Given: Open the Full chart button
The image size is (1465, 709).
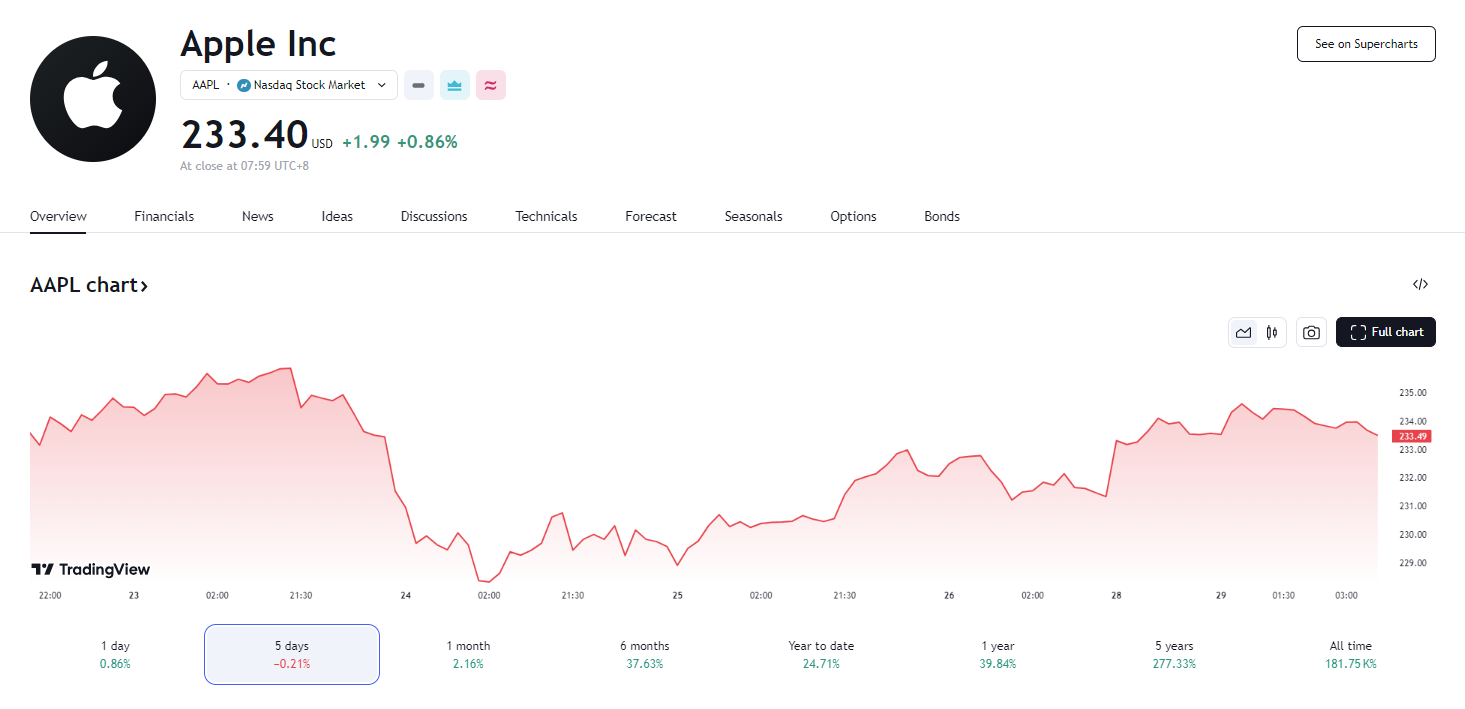Looking at the screenshot, I should pos(1385,332).
